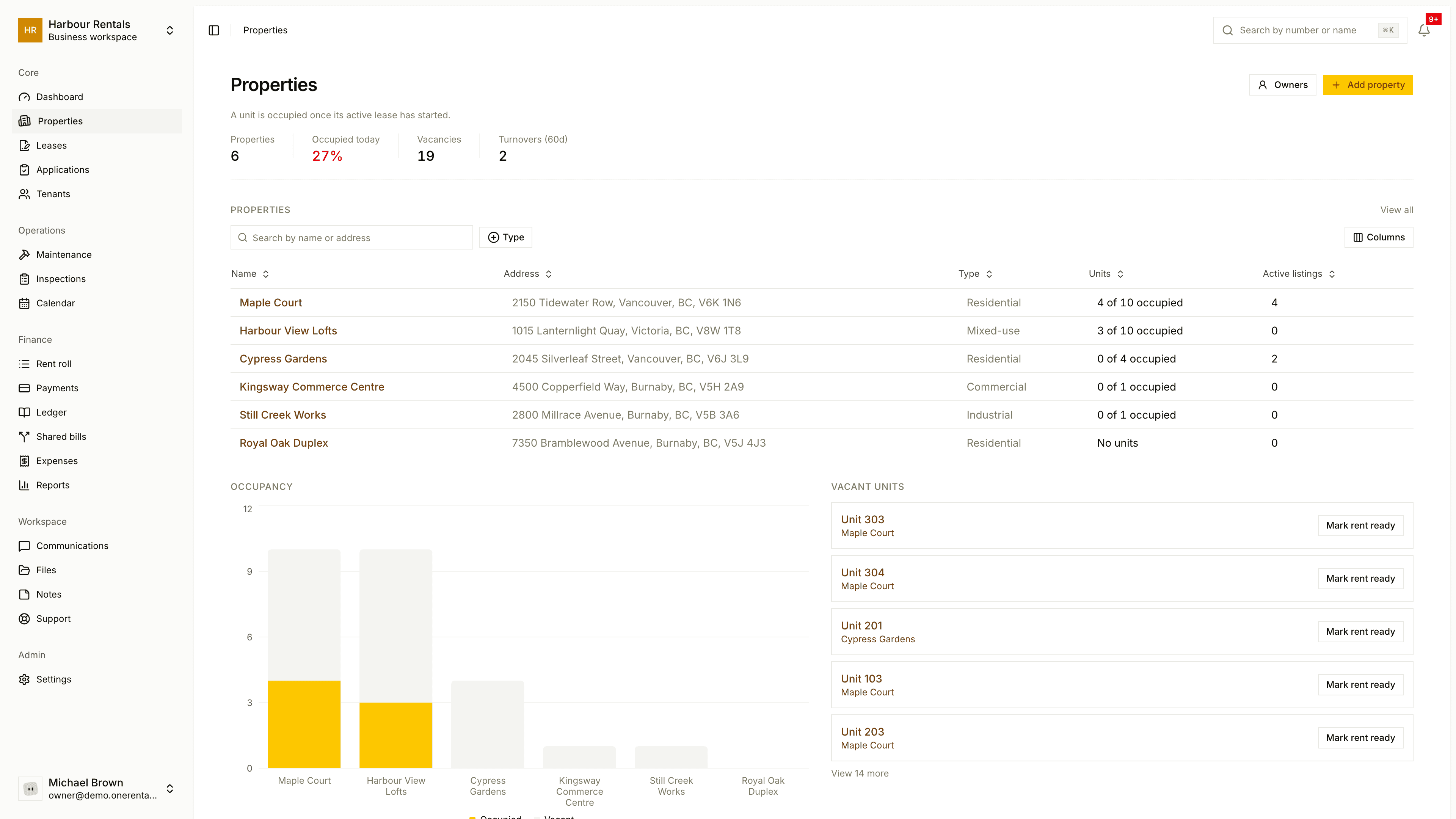The width and height of the screenshot is (1456, 819).
Task: Open the Maple Court property link
Action: (271, 303)
